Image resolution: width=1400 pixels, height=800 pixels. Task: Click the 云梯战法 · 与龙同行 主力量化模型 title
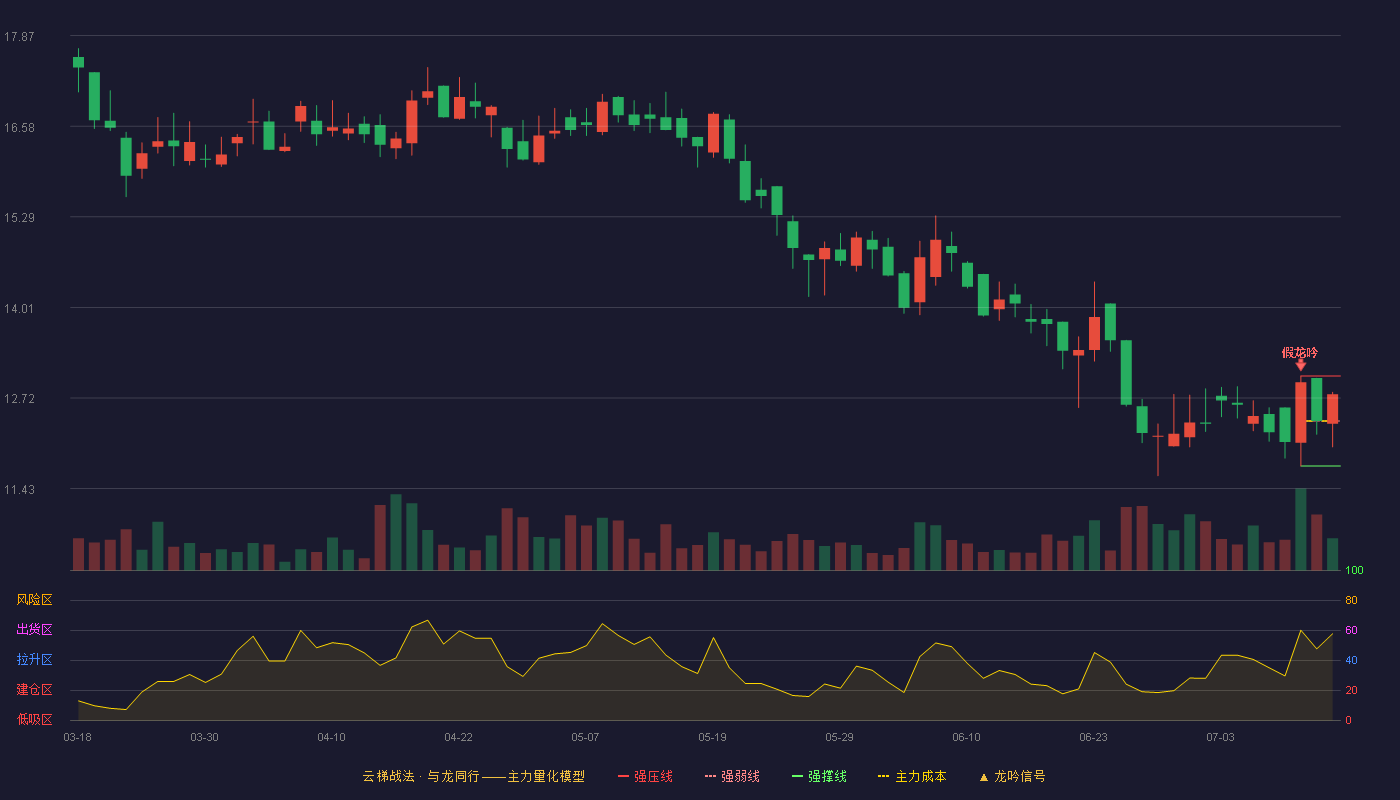point(473,776)
